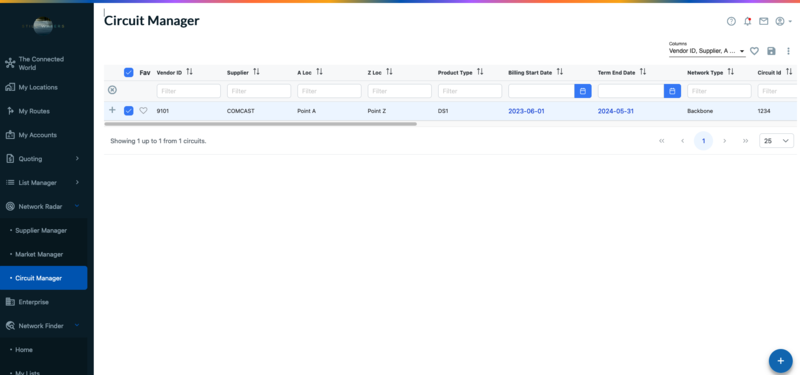The height and width of the screenshot is (375, 800).
Task: Click the Vendor ID filter field
Action: (x=189, y=91)
